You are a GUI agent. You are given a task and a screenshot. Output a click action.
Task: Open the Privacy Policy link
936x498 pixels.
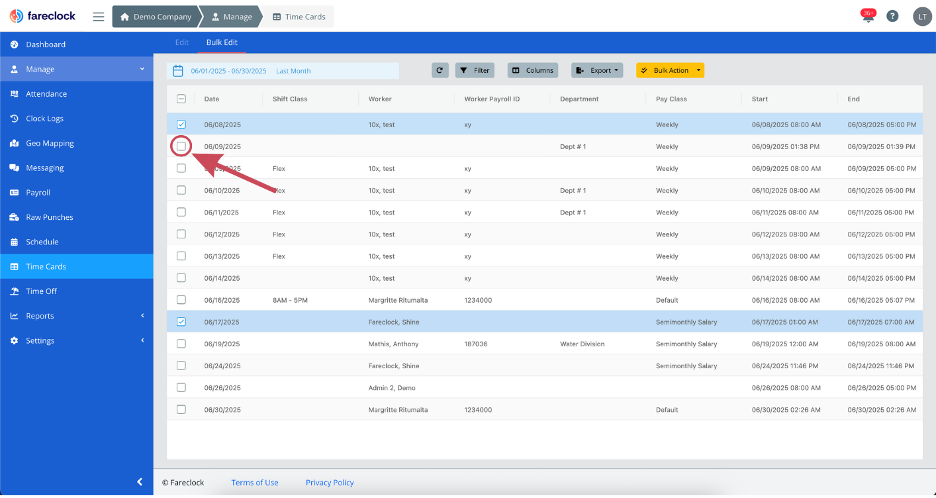tap(330, 482)
